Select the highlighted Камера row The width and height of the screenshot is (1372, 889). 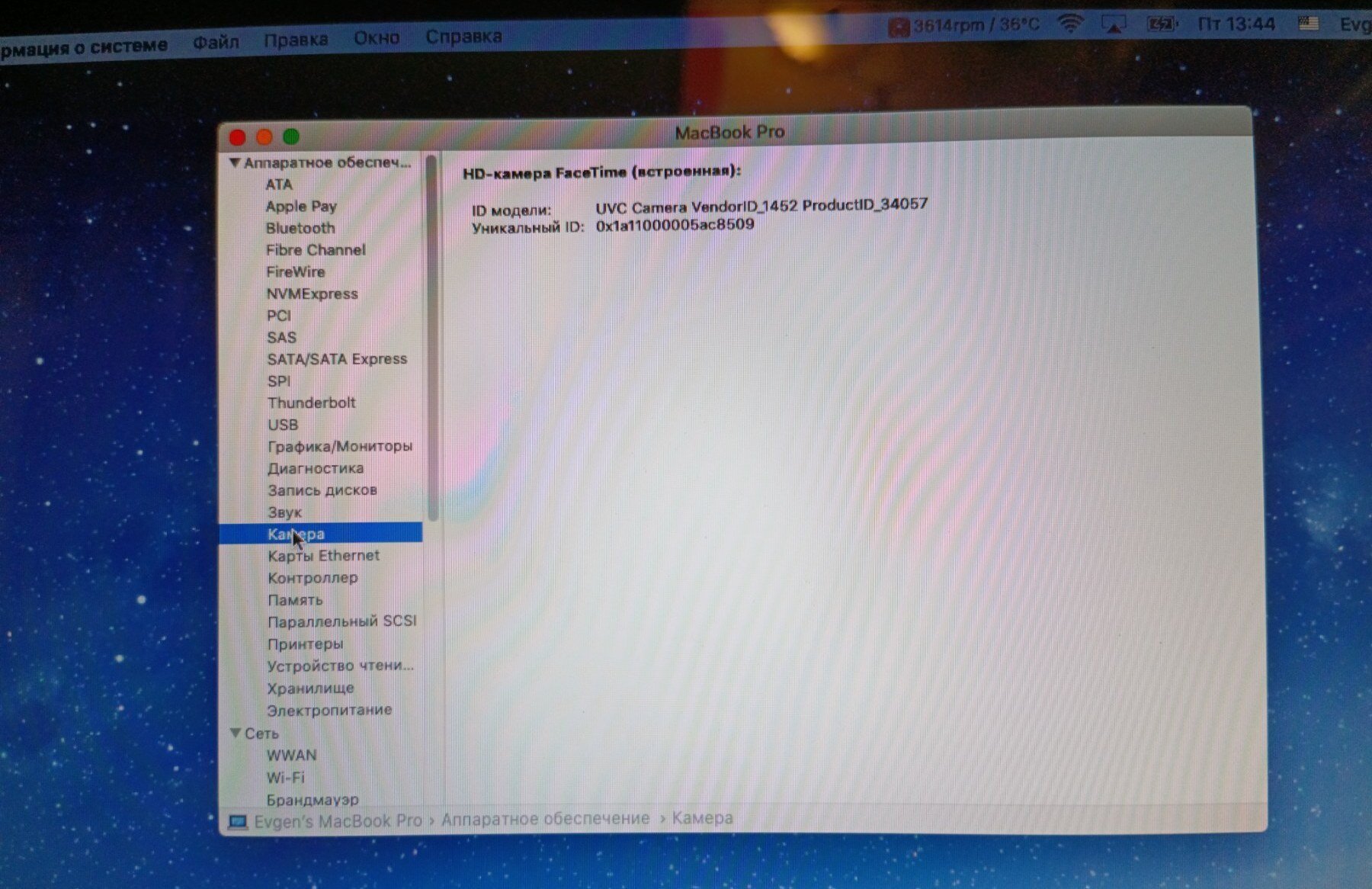320,533
